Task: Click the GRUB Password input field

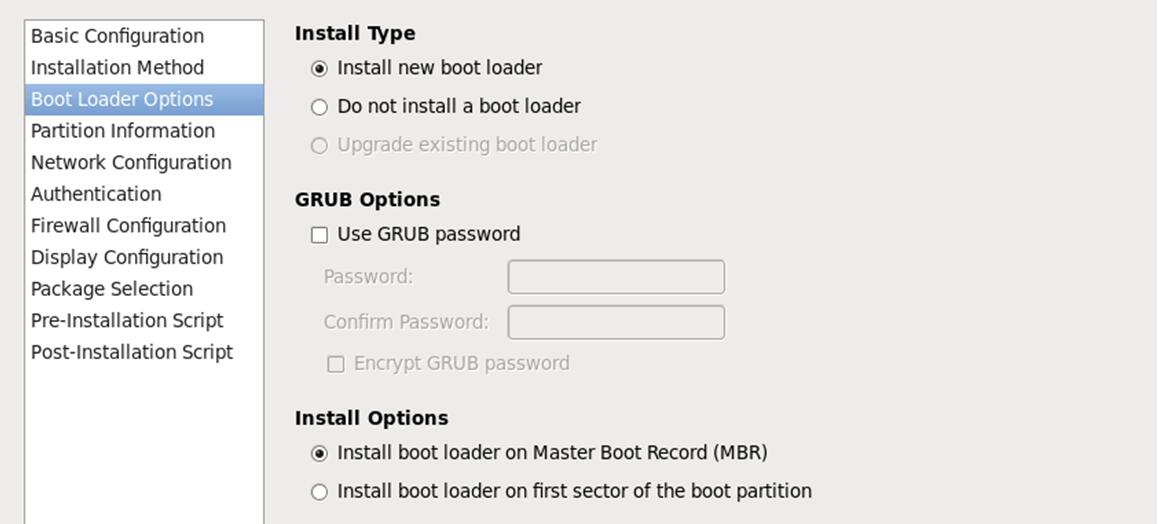Action: [x=616, y=277]
